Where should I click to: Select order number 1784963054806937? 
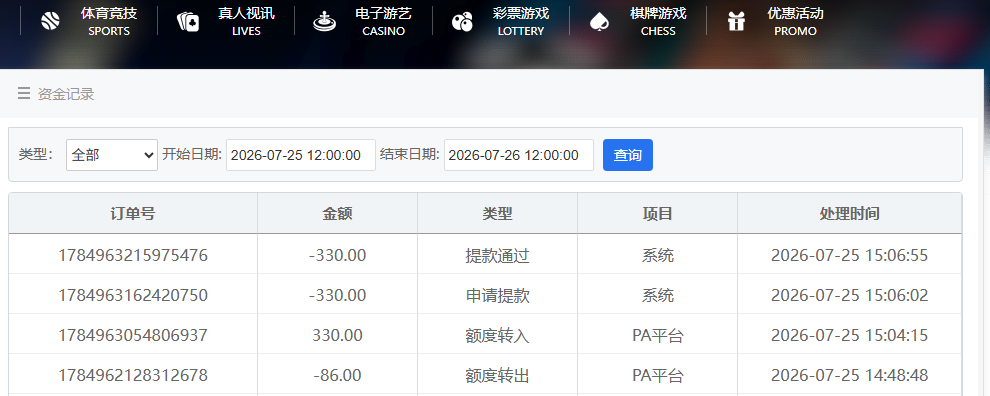[x=133, y=335]
